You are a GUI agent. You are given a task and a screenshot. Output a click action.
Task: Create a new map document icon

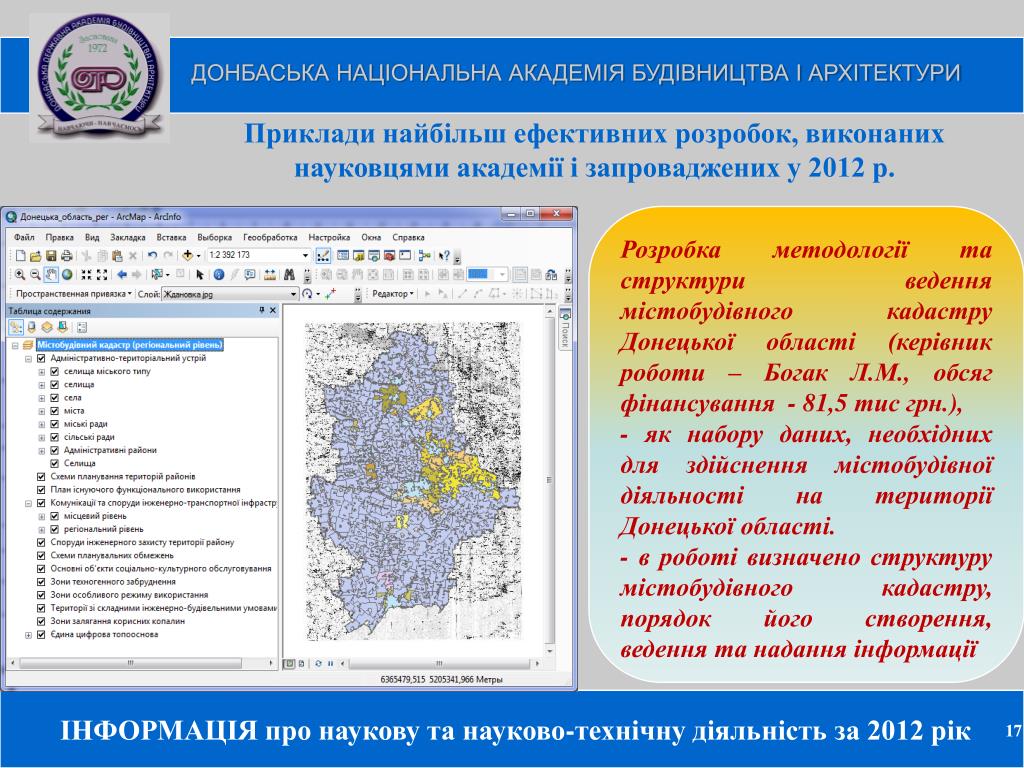click(x=20, y=256)
